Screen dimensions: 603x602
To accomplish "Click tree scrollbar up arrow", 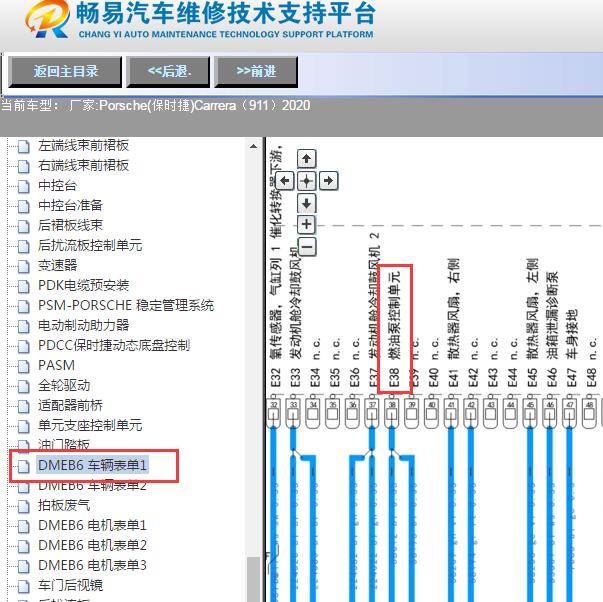I will [253, 146].
